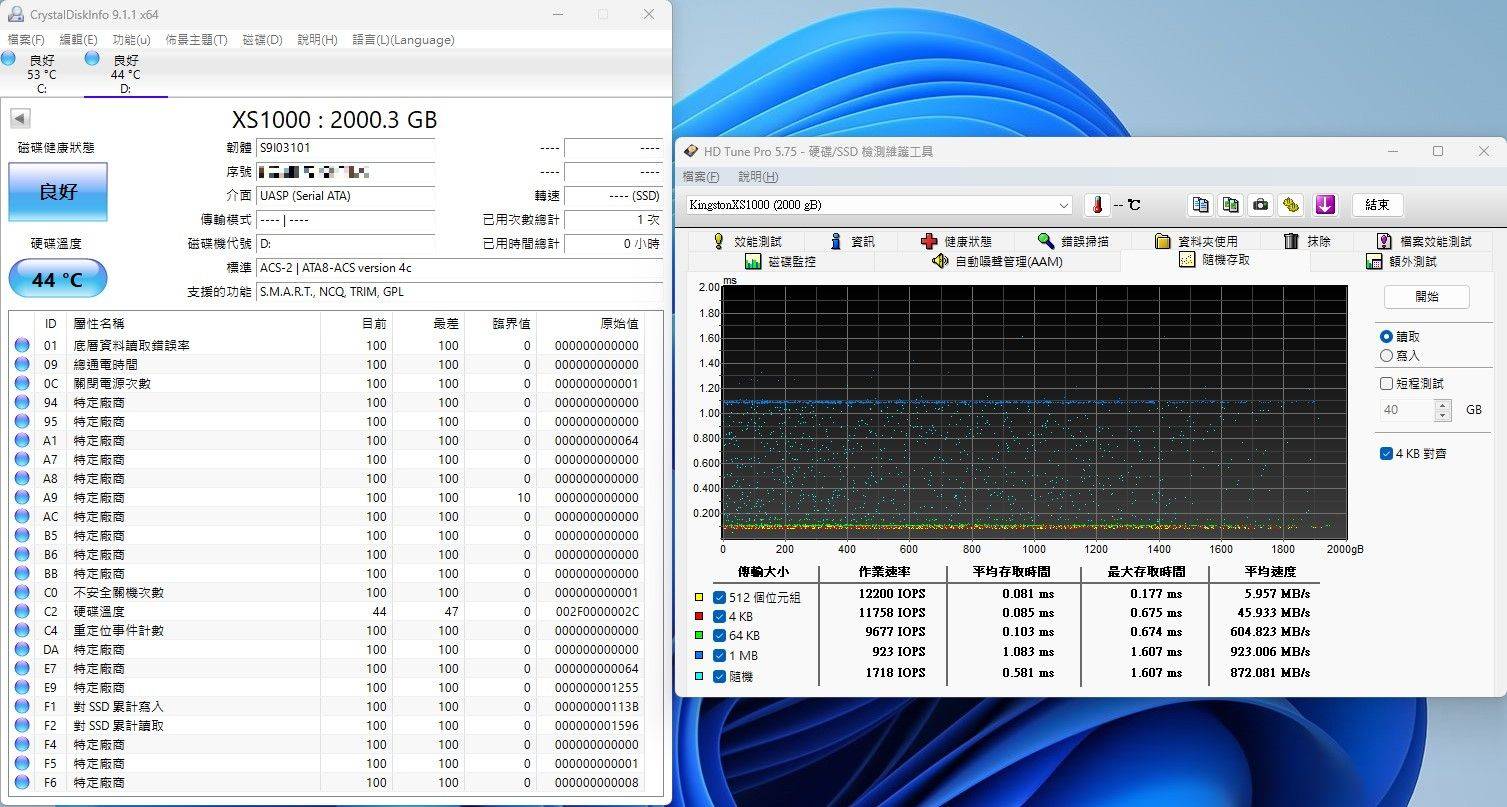Click the copy text to clipboard icon
Viewport: 1507px width, 807px height.
point(1200,205)
